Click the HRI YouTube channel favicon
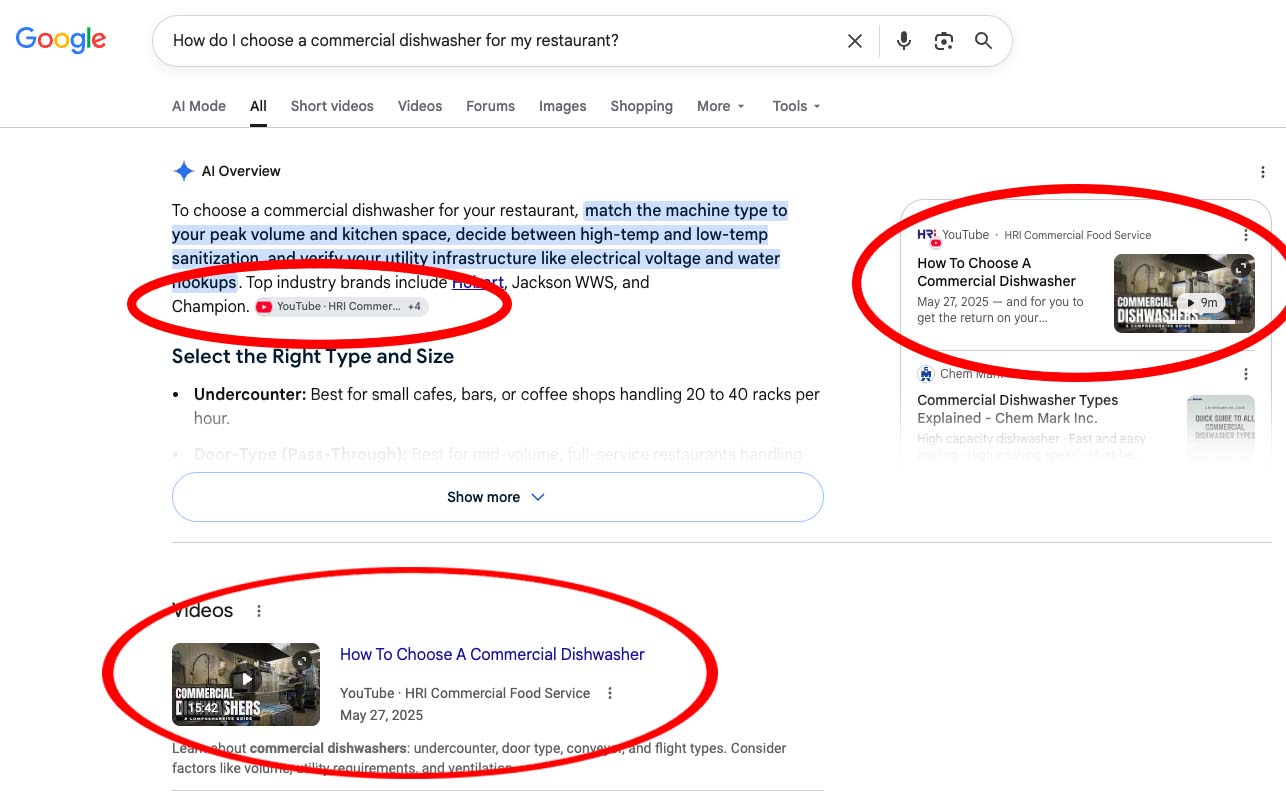 927,236
